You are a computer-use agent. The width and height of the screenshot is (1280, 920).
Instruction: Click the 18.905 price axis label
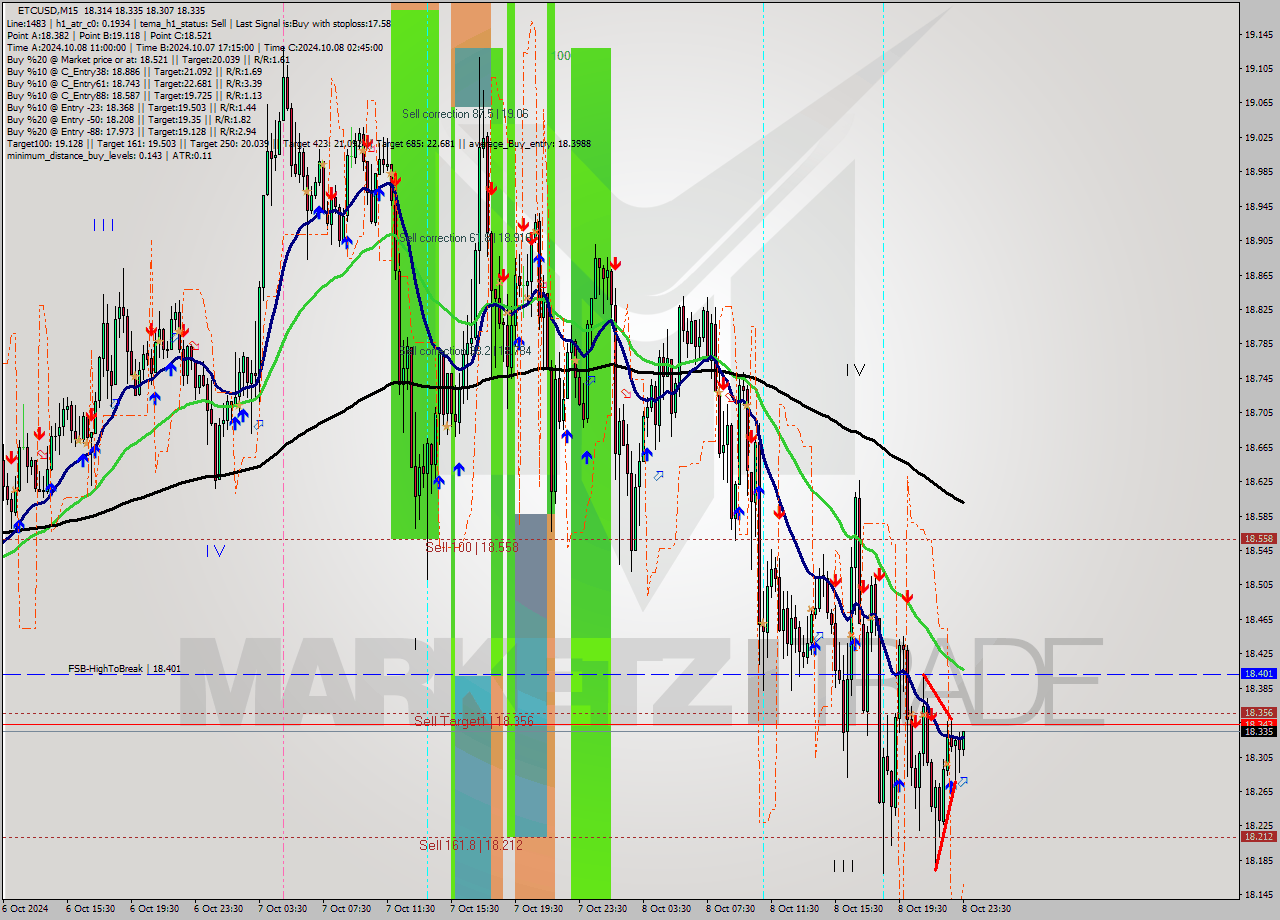1258,240
